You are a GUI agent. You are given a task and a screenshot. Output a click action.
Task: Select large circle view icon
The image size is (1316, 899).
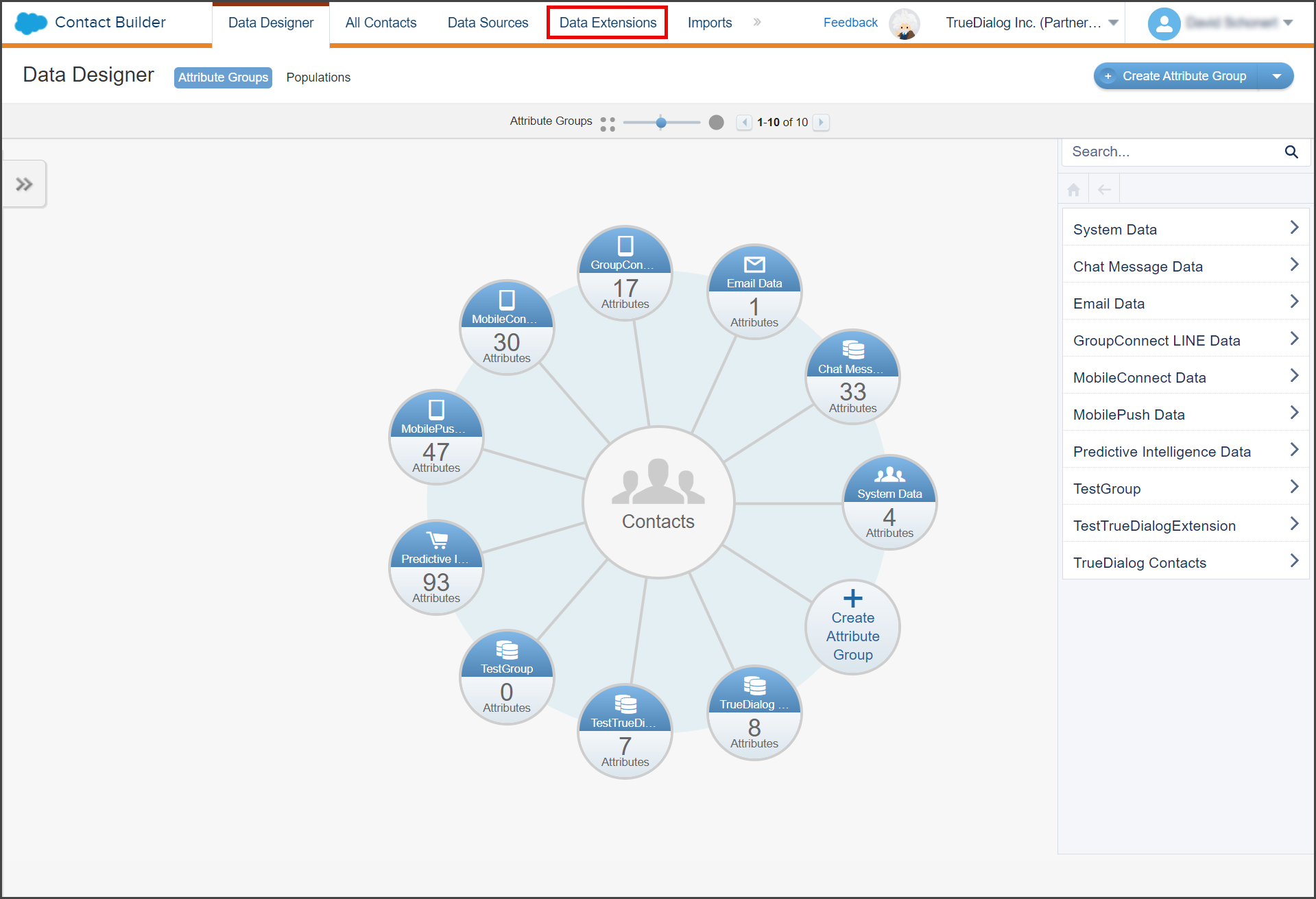(716, 122)
